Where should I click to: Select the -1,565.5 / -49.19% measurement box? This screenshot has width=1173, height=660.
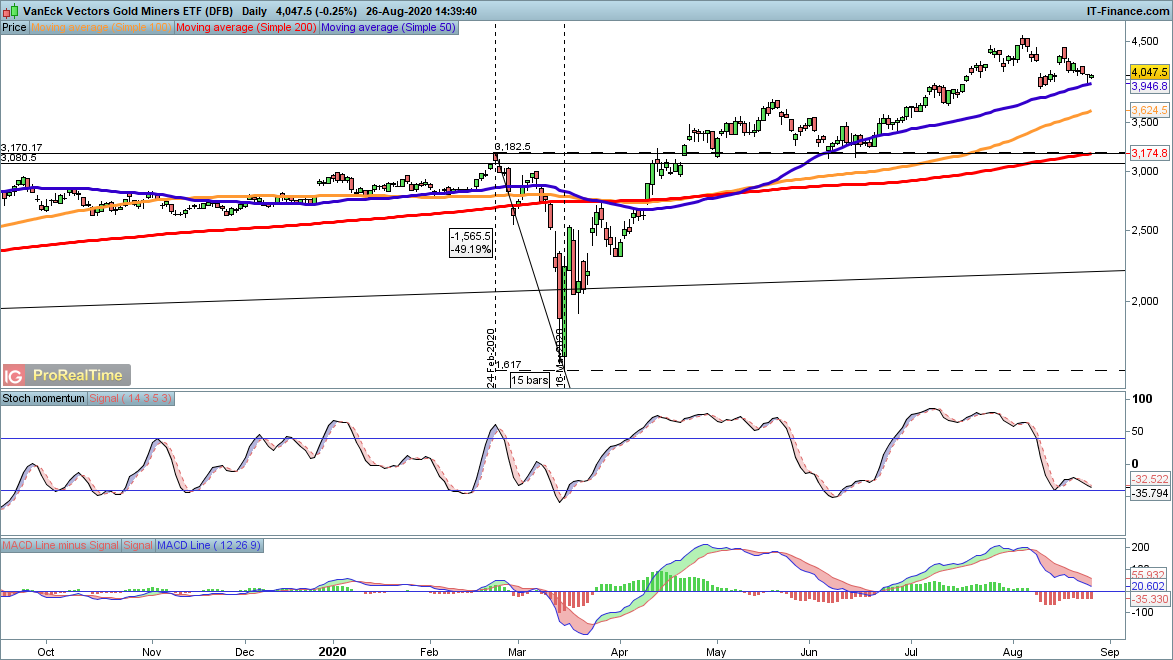(472, 243)
